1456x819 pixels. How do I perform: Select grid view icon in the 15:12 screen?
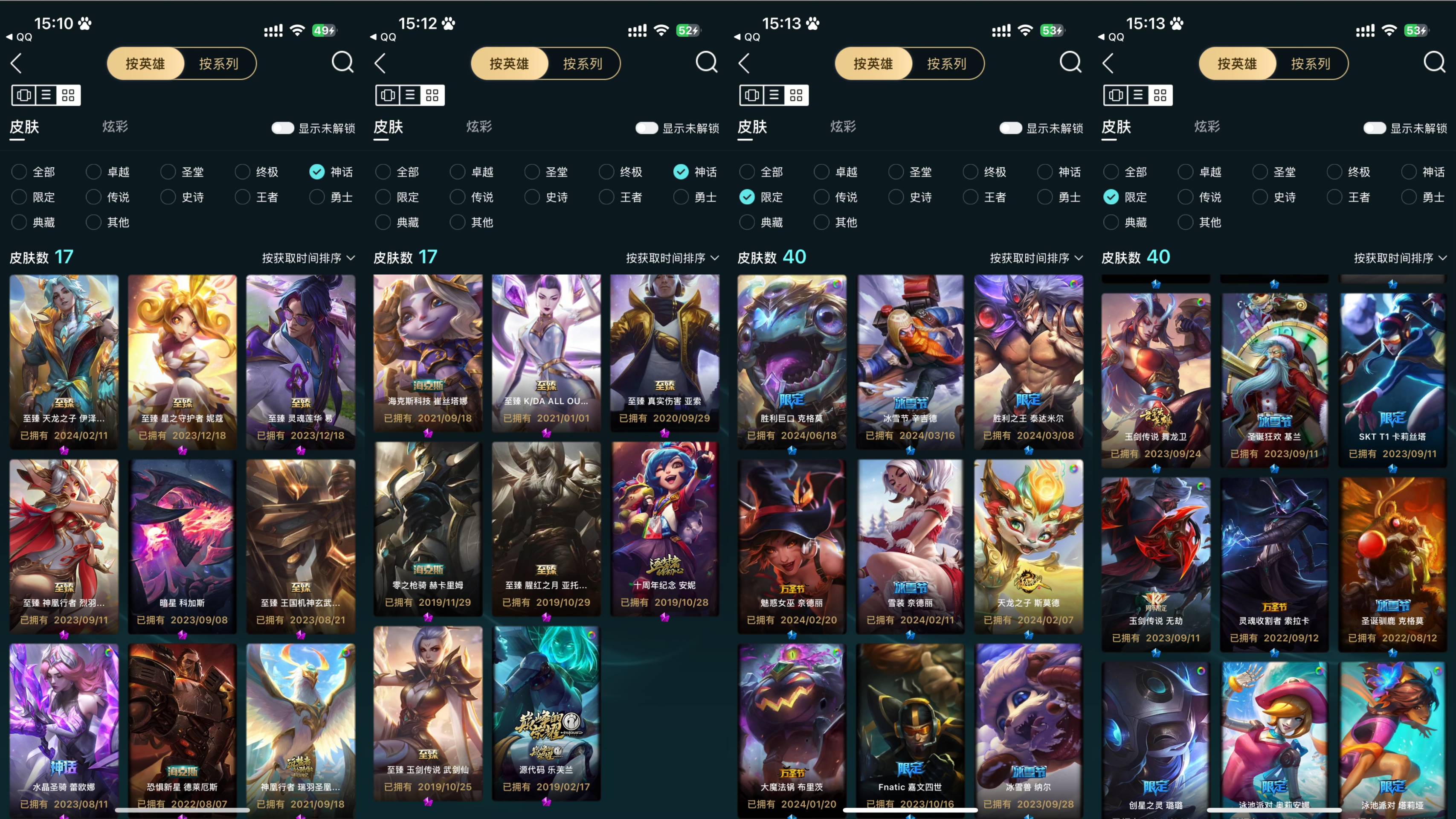coord(432,95)
